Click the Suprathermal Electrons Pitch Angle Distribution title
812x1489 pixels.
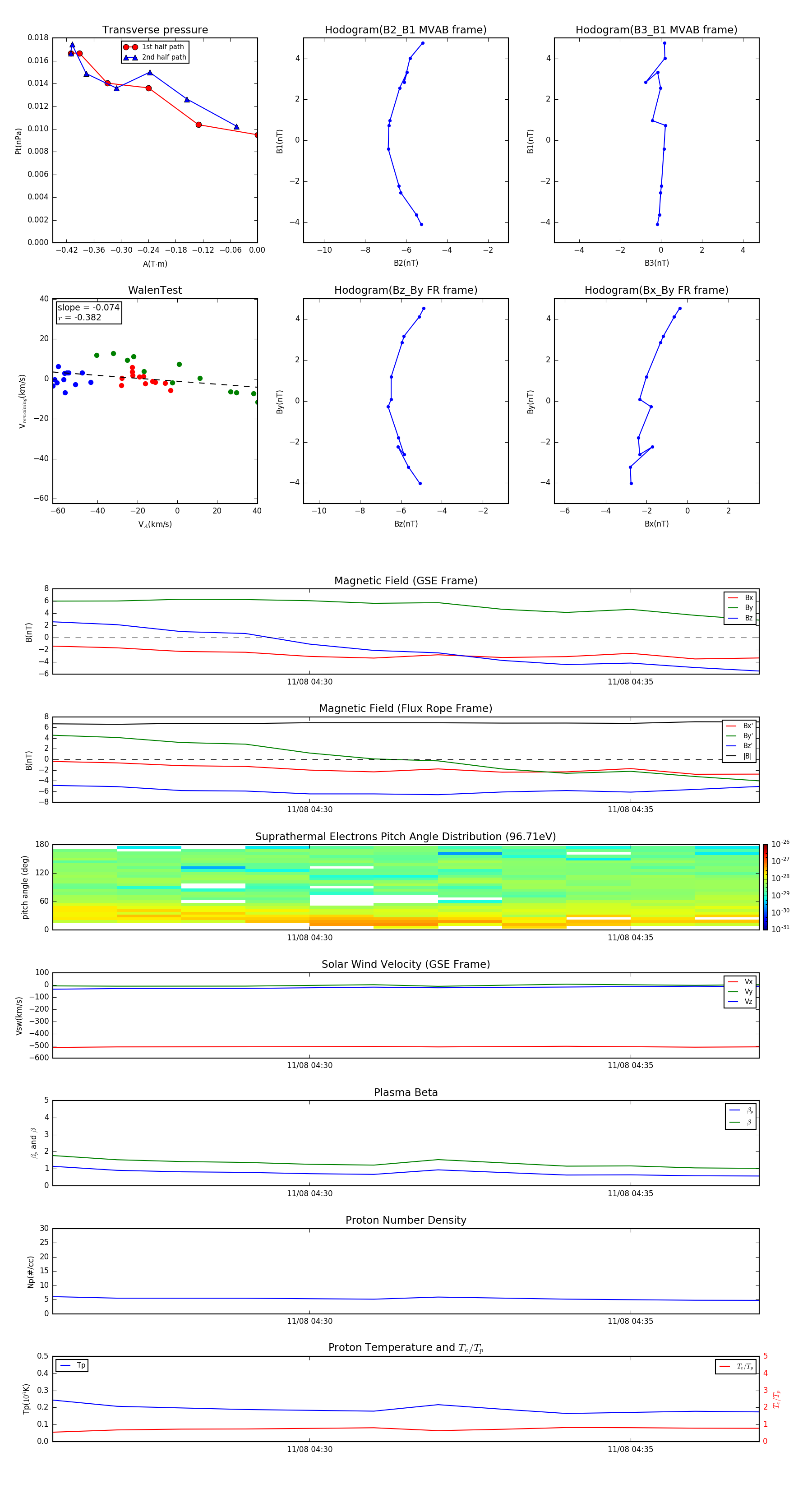point(406,837)
